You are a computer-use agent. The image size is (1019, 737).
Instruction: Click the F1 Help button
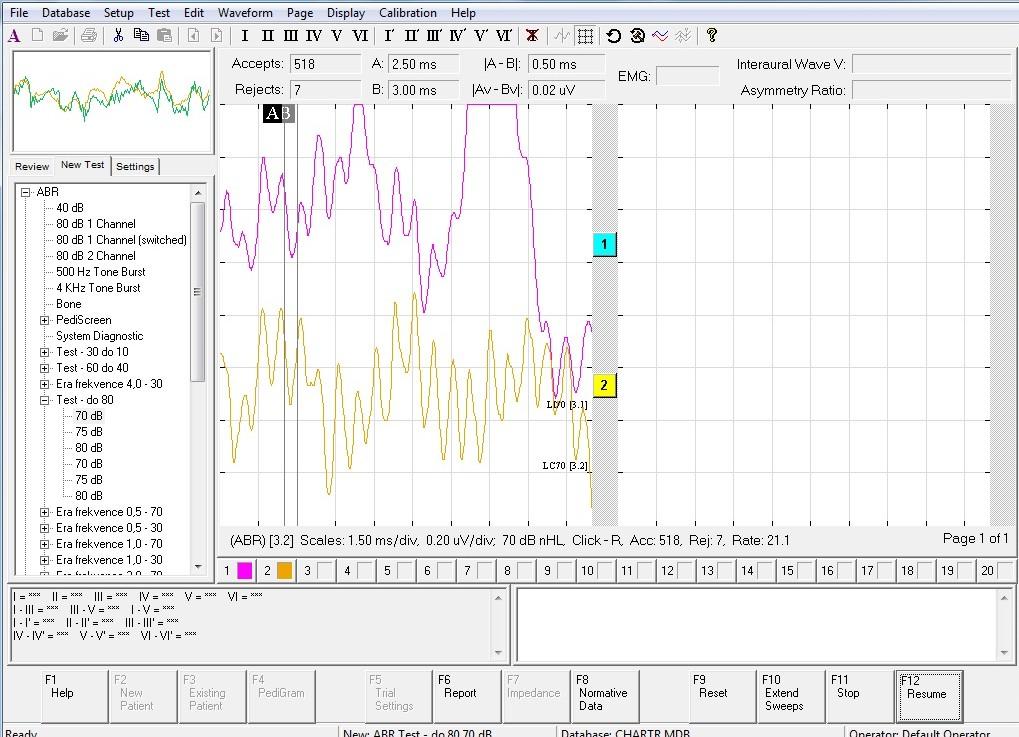pyautogui.click(x=75, y=696)
